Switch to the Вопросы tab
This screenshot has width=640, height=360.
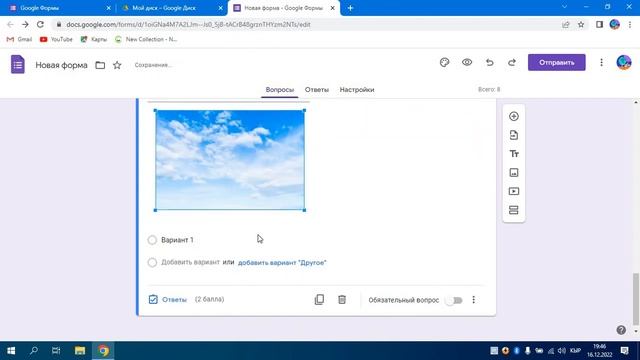click(x=280, y=90)
